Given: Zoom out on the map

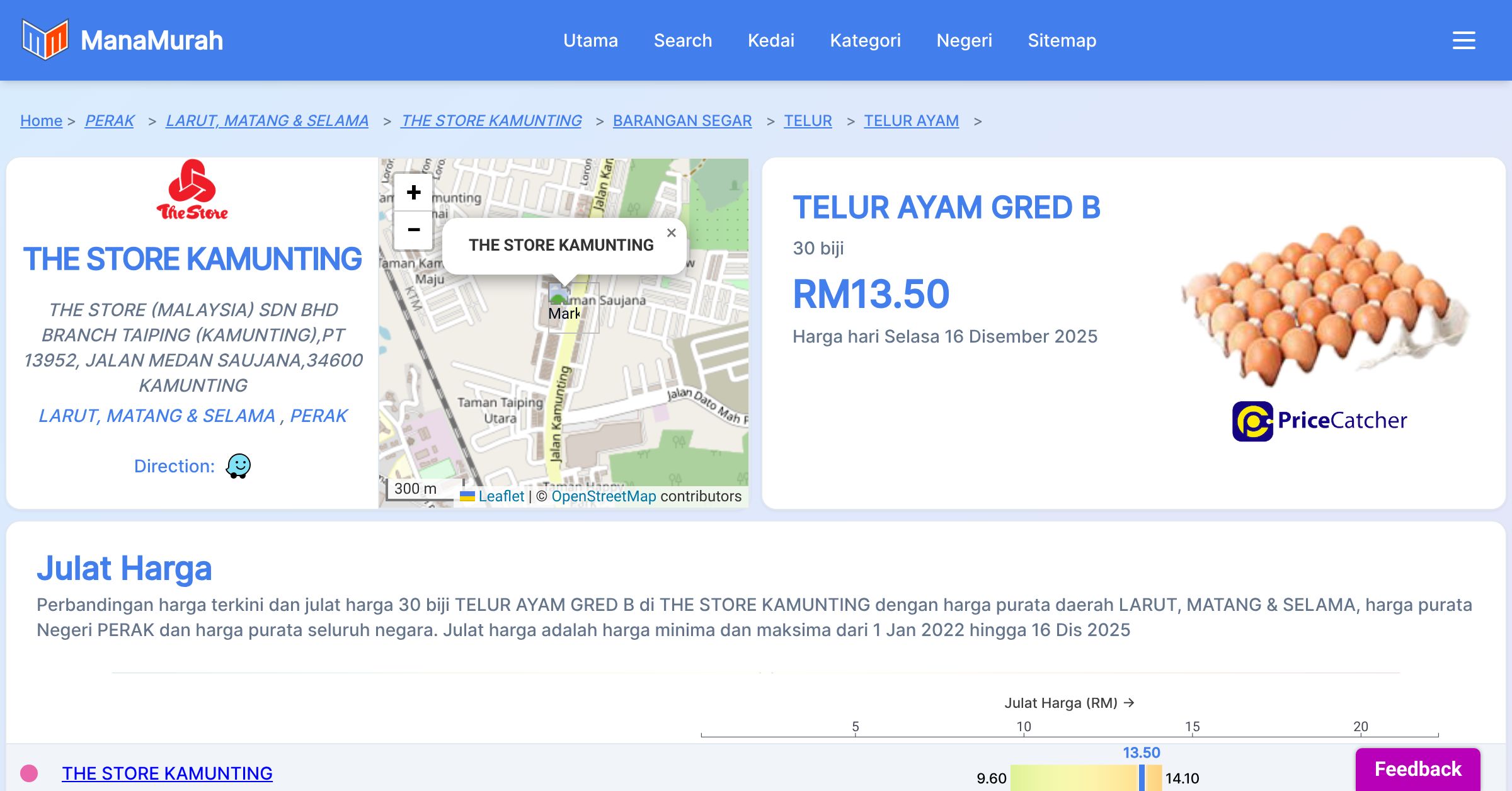Looking at the screenshot, I should pyautogui.click(x=413, y=230).
